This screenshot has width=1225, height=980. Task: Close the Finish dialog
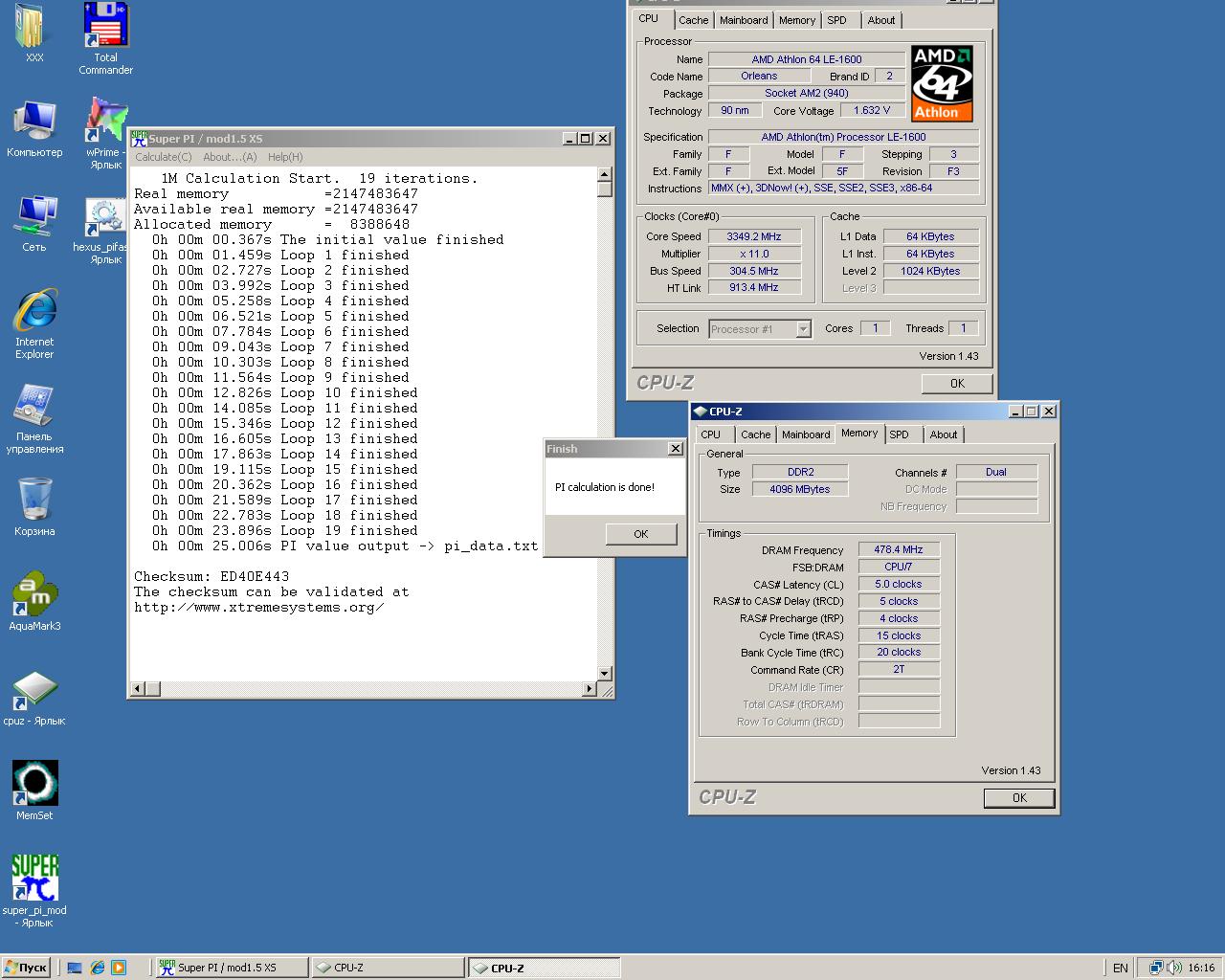tap(676, 448)
